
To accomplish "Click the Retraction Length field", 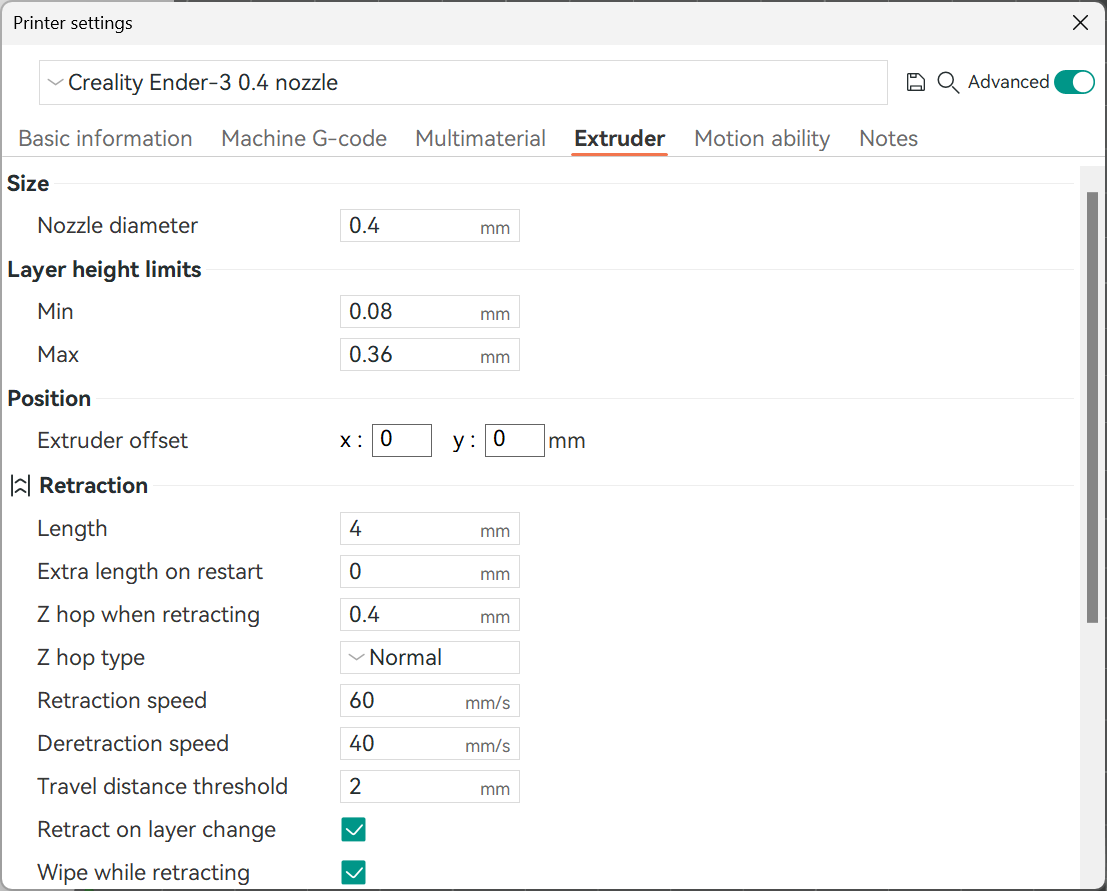I will pyautogui.click(x=430, y=529).
